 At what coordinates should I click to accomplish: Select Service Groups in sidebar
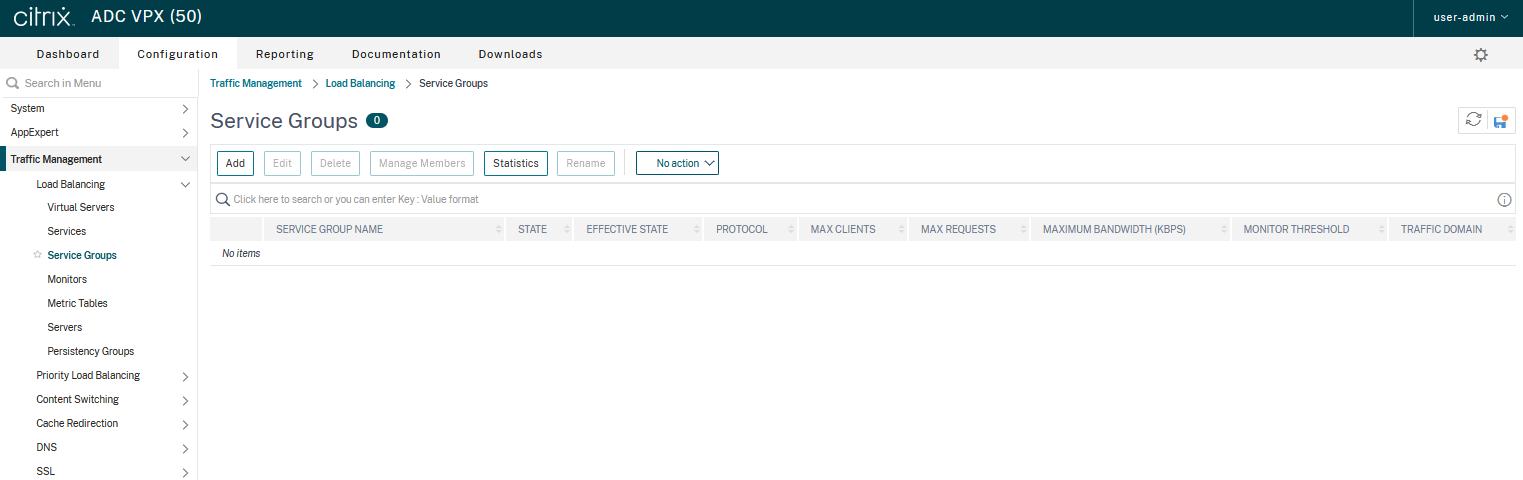coord(82,255)
